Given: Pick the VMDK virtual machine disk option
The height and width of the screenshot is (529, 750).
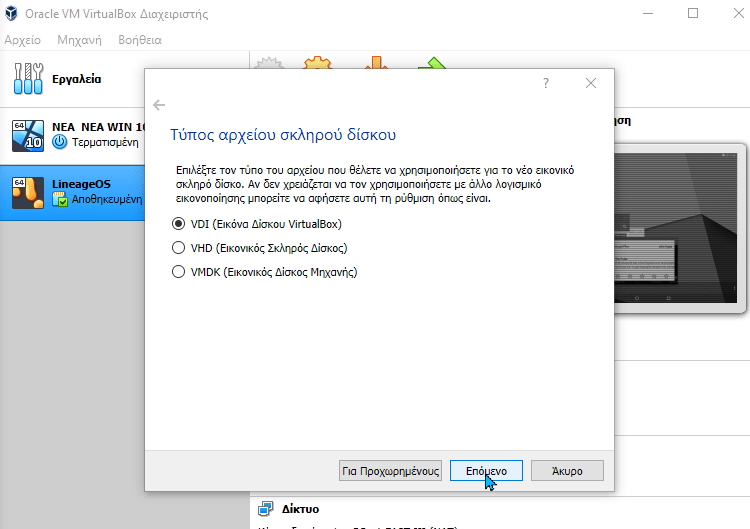Looking at the screenshot, I should pos(265,272).
